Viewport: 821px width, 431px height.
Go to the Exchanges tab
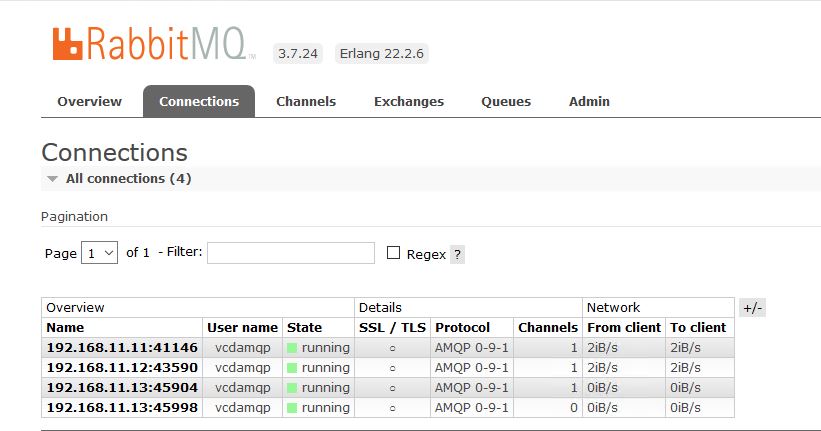408,101
